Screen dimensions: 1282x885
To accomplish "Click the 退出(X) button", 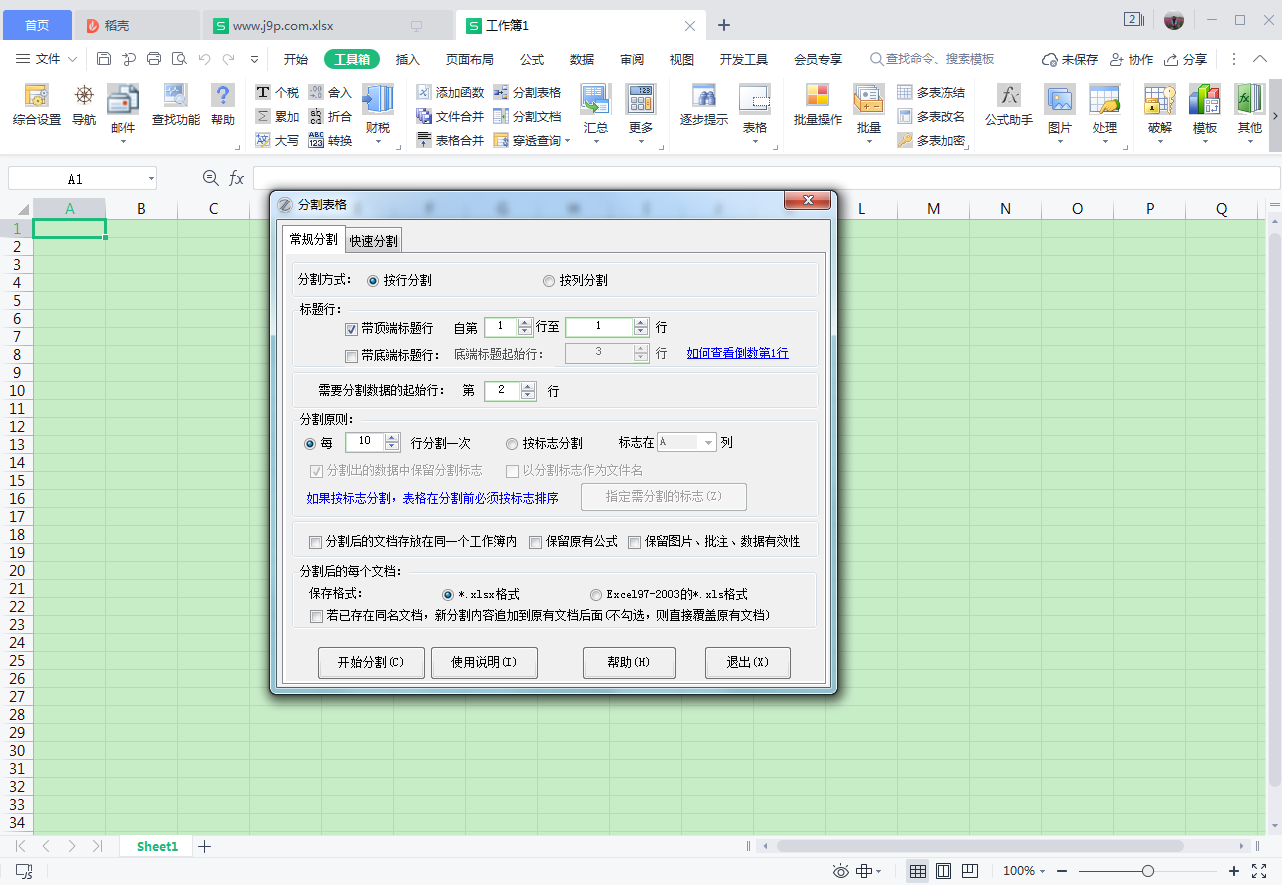I will pos(748,662).
